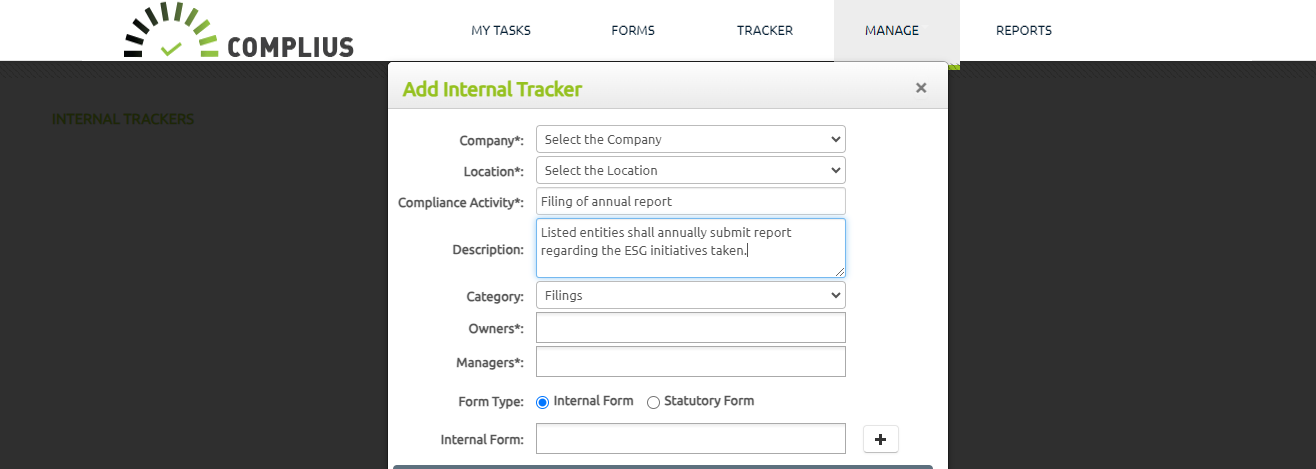Click the Managers input field

(x=690, y=362)
